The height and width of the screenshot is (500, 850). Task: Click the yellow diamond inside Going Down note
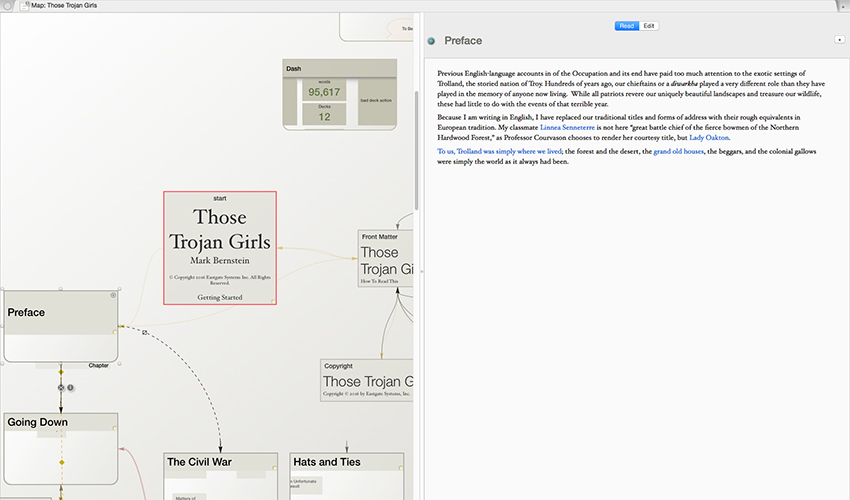coord(62,463)
